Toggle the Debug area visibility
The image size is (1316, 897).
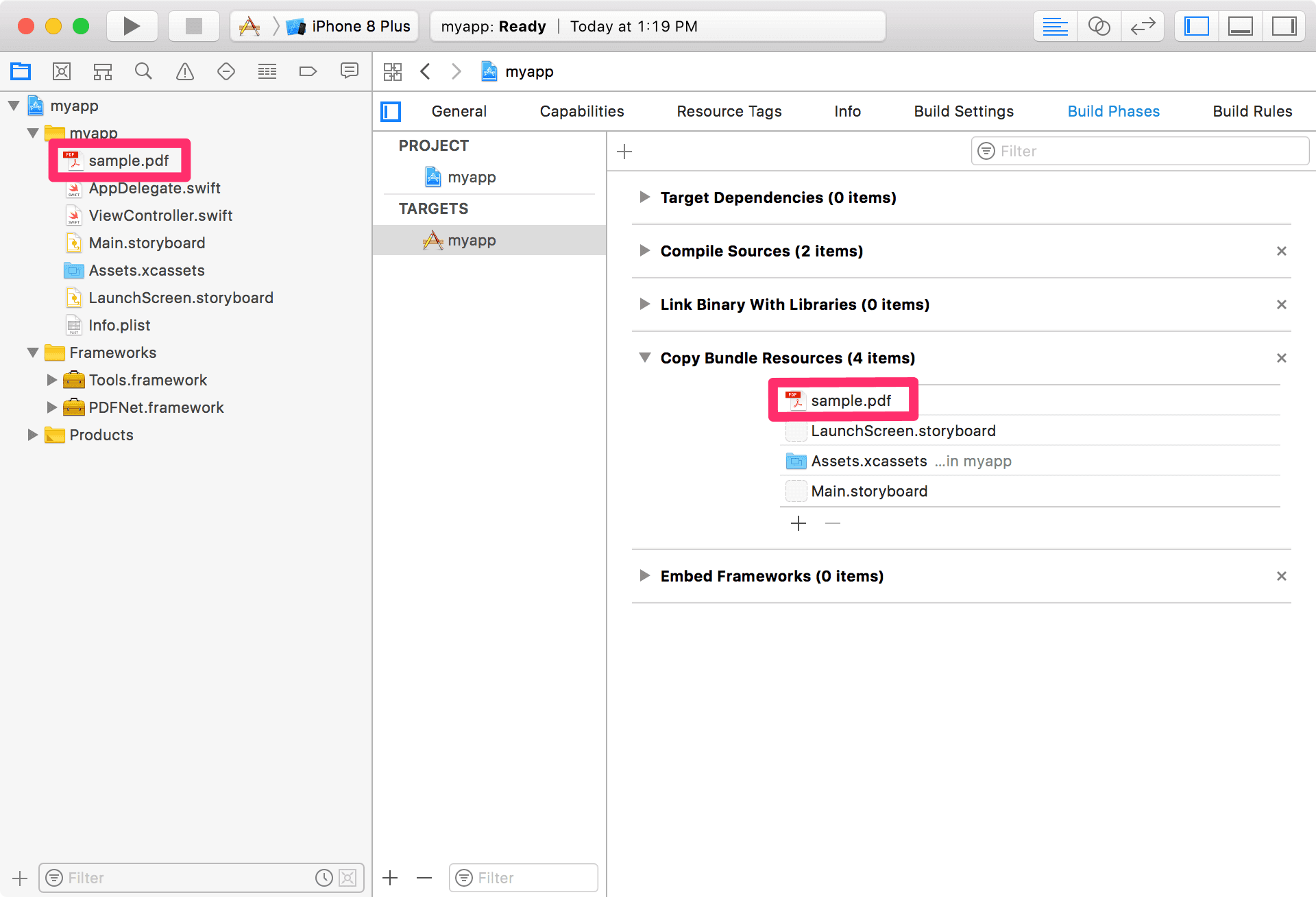(1240, 26)
